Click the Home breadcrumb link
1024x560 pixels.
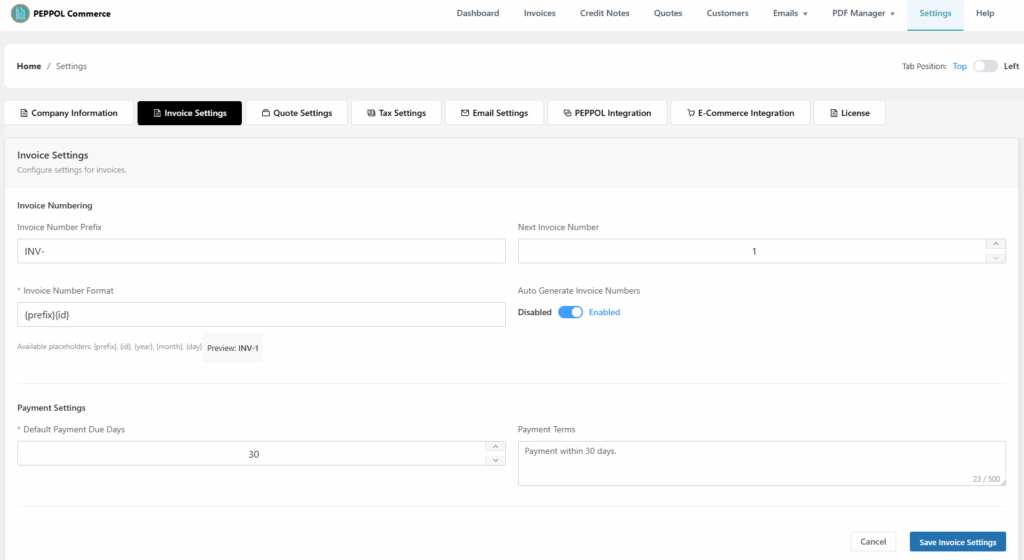click(x=29, y=66)
